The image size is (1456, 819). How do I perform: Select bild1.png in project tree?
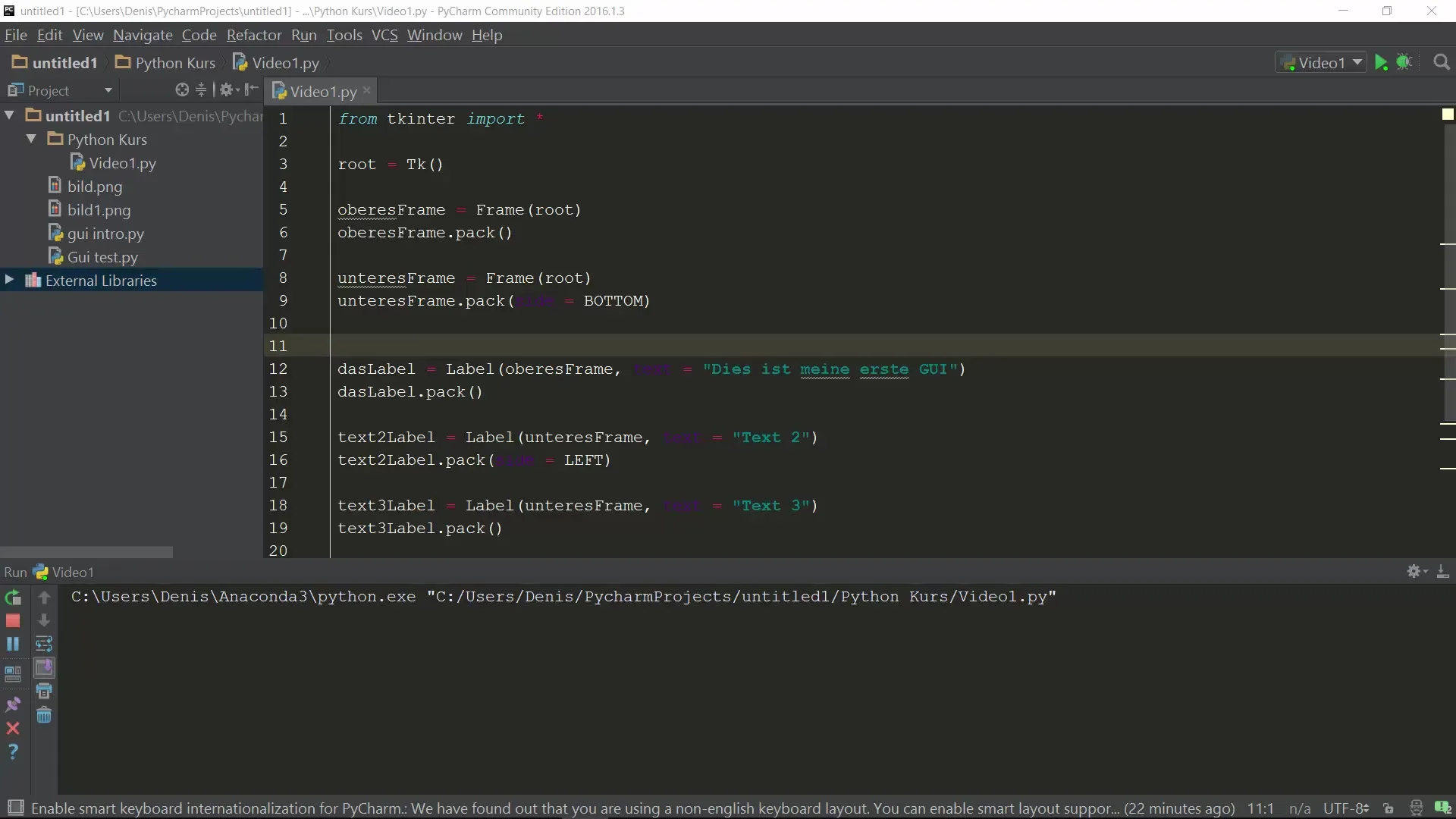[90, 210]
